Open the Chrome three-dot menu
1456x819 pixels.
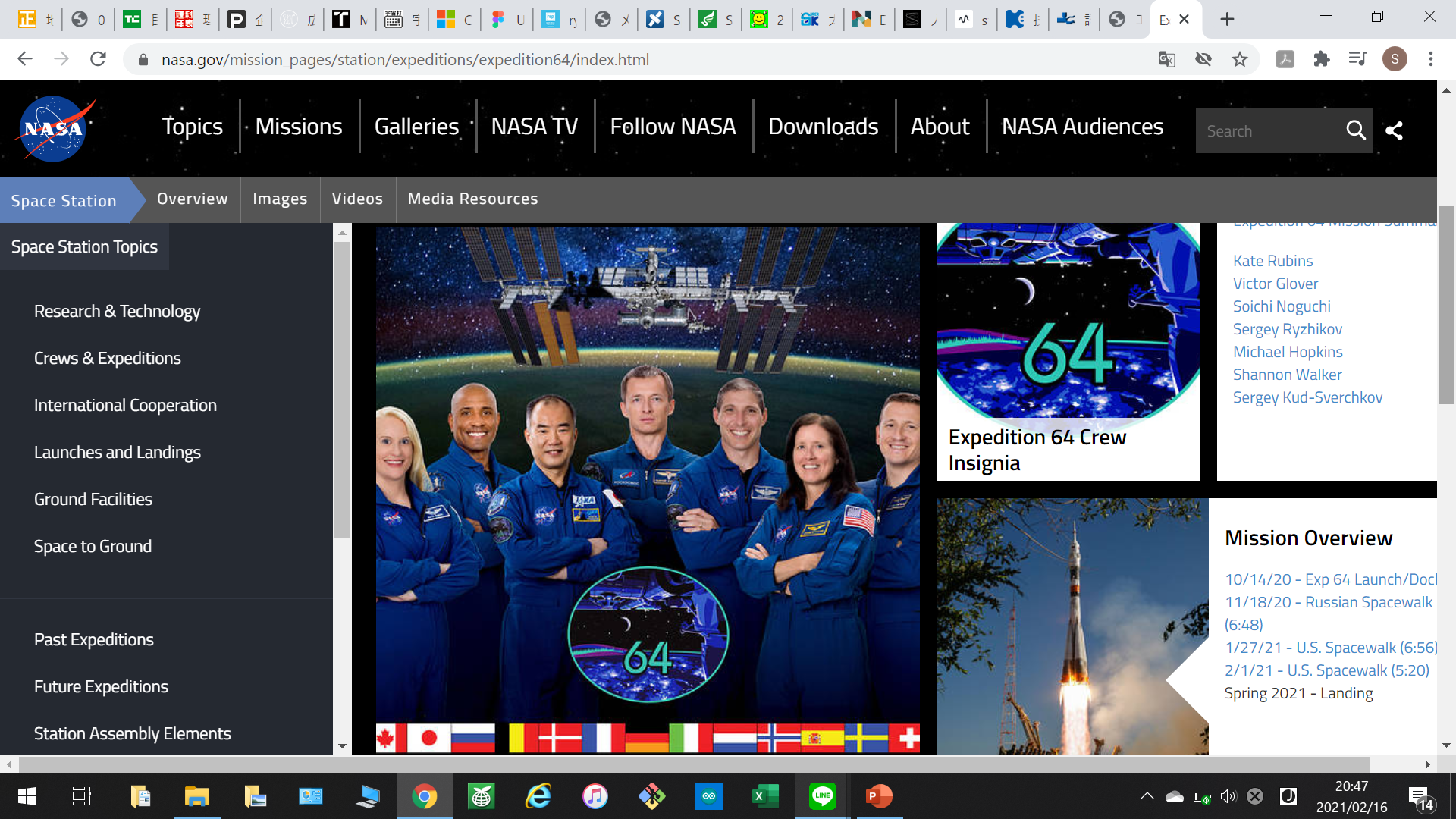(1431, 59)
